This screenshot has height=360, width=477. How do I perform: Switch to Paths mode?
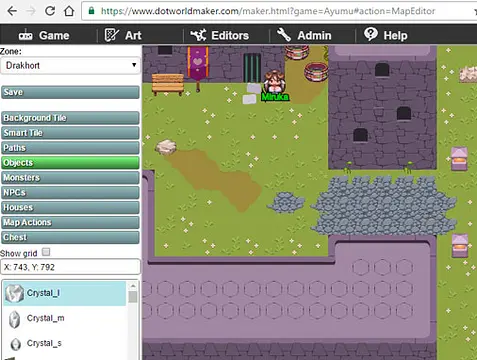click(70, 148)
